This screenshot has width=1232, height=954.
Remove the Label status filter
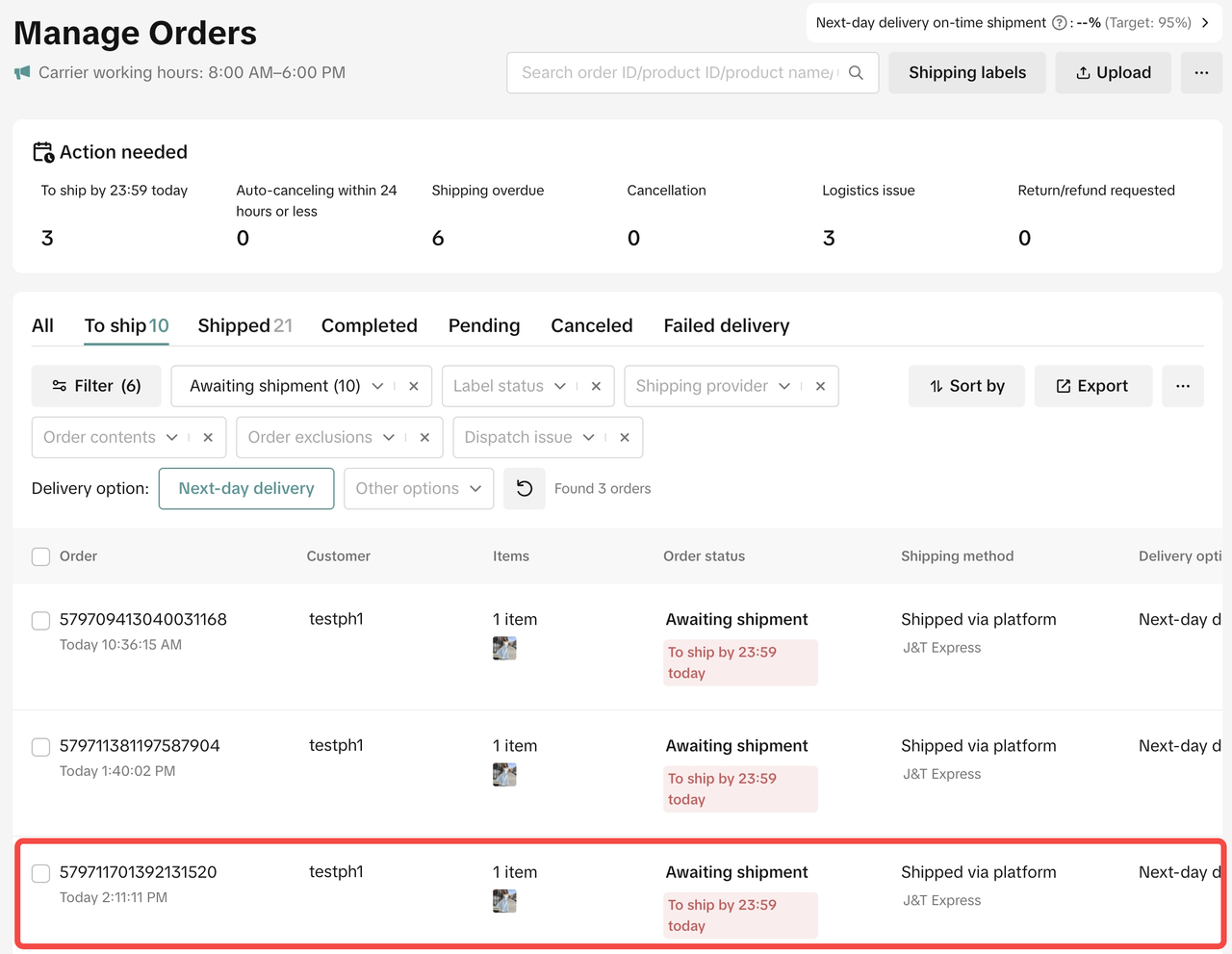tap(596, 386)
